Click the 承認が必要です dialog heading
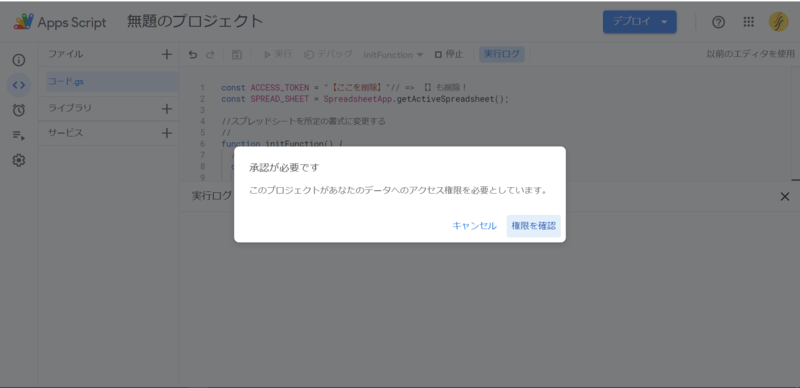 coord(284,167)
